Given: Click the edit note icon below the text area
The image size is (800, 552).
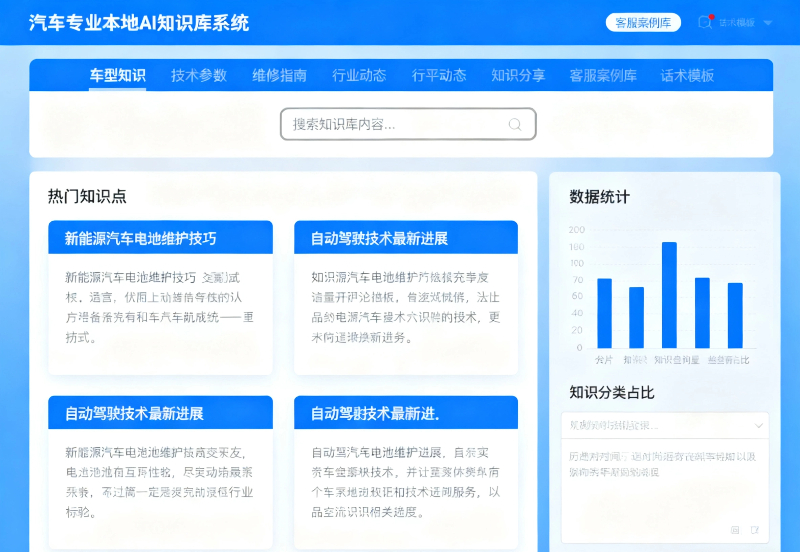Looking at the screenshot, I should 755,530.
